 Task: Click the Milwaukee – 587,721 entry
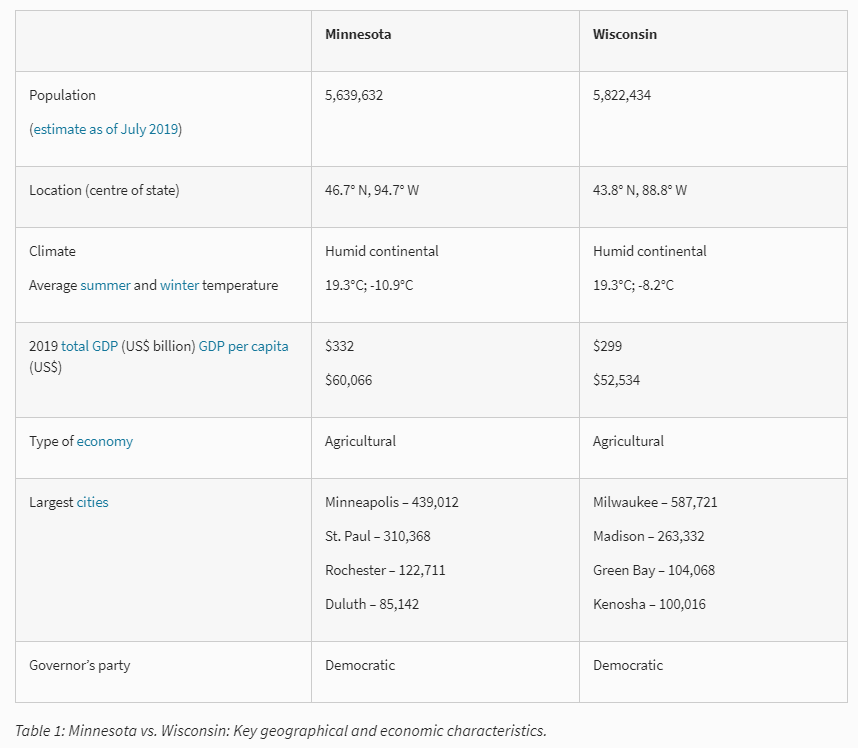pyautogui.click(x=654, y=502)
